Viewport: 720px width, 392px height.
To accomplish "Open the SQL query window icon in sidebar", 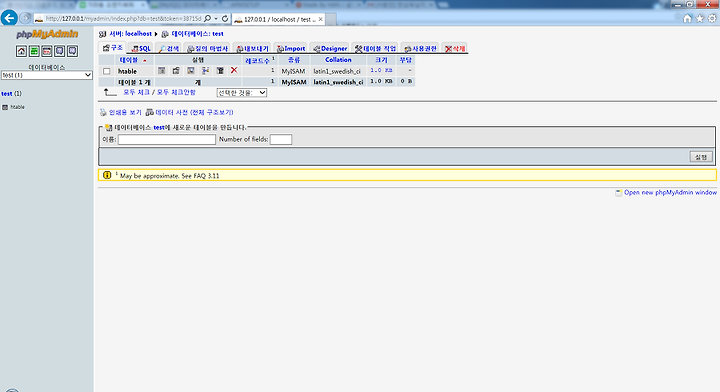I will click(47, 51).
